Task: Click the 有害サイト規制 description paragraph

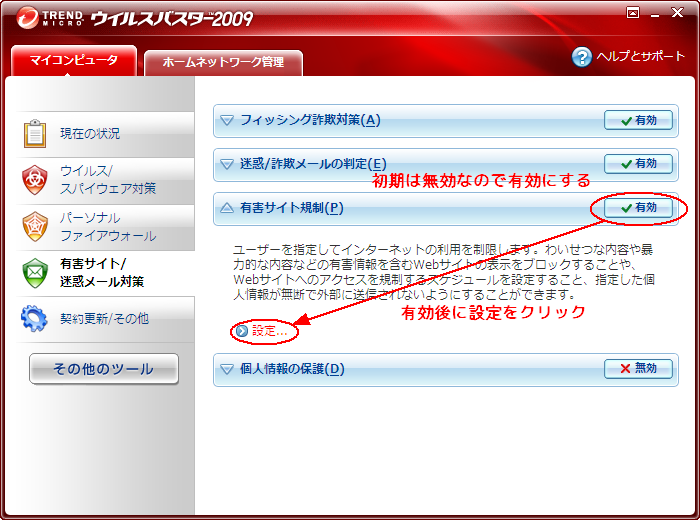Action: click(444, 272)
